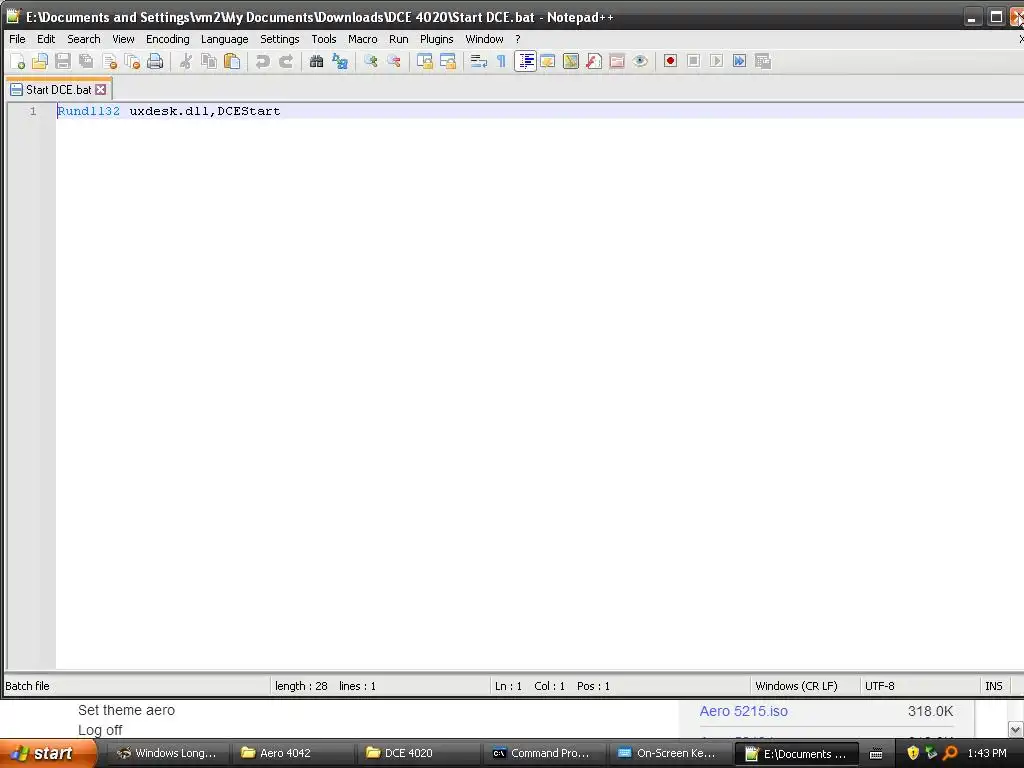1024x768 pixels.
Task: Click the Redo arrow icon
Action: click(x=285, y=61)
